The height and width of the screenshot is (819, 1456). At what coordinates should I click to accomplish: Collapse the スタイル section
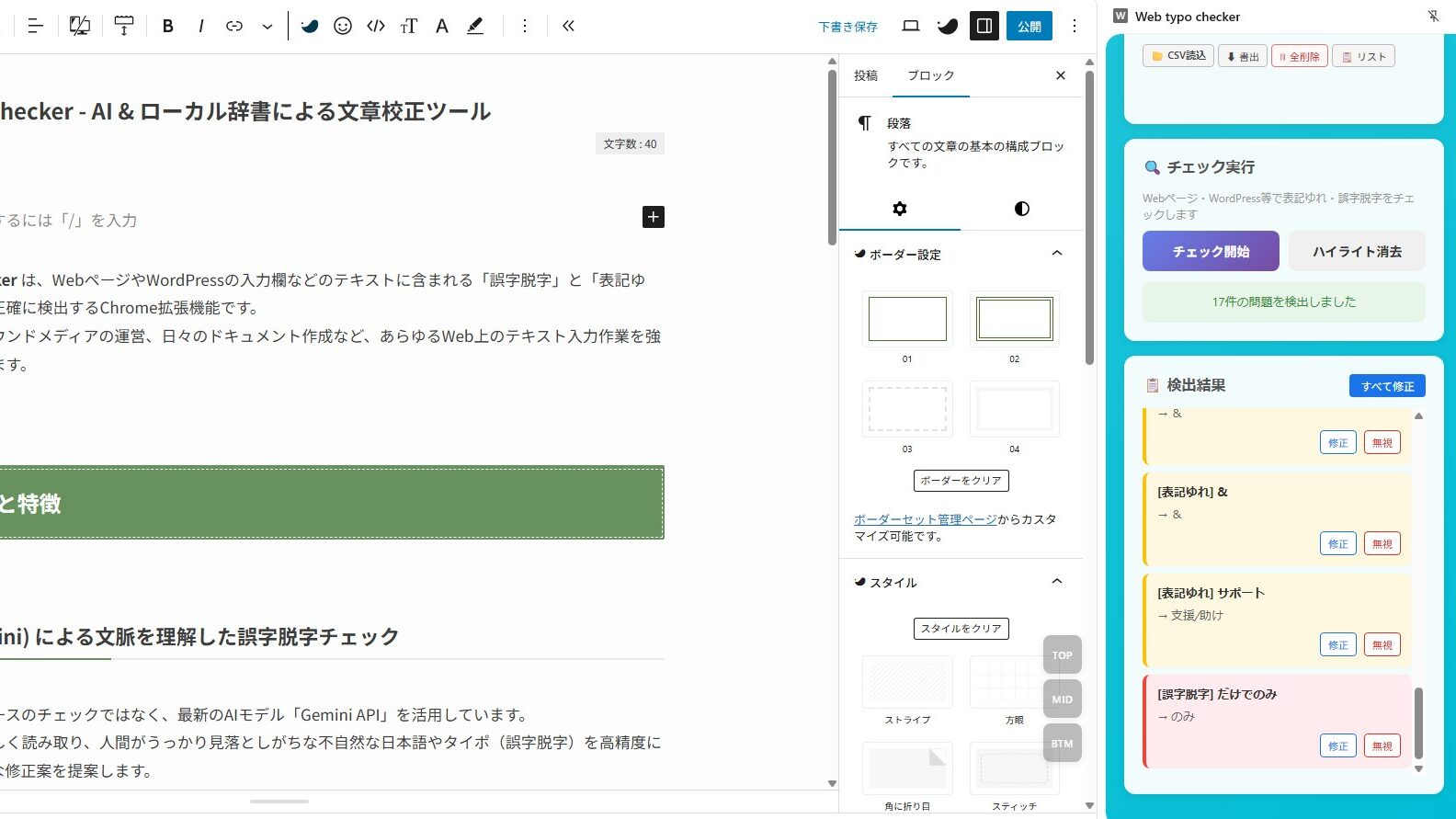tap(1056, 582)
